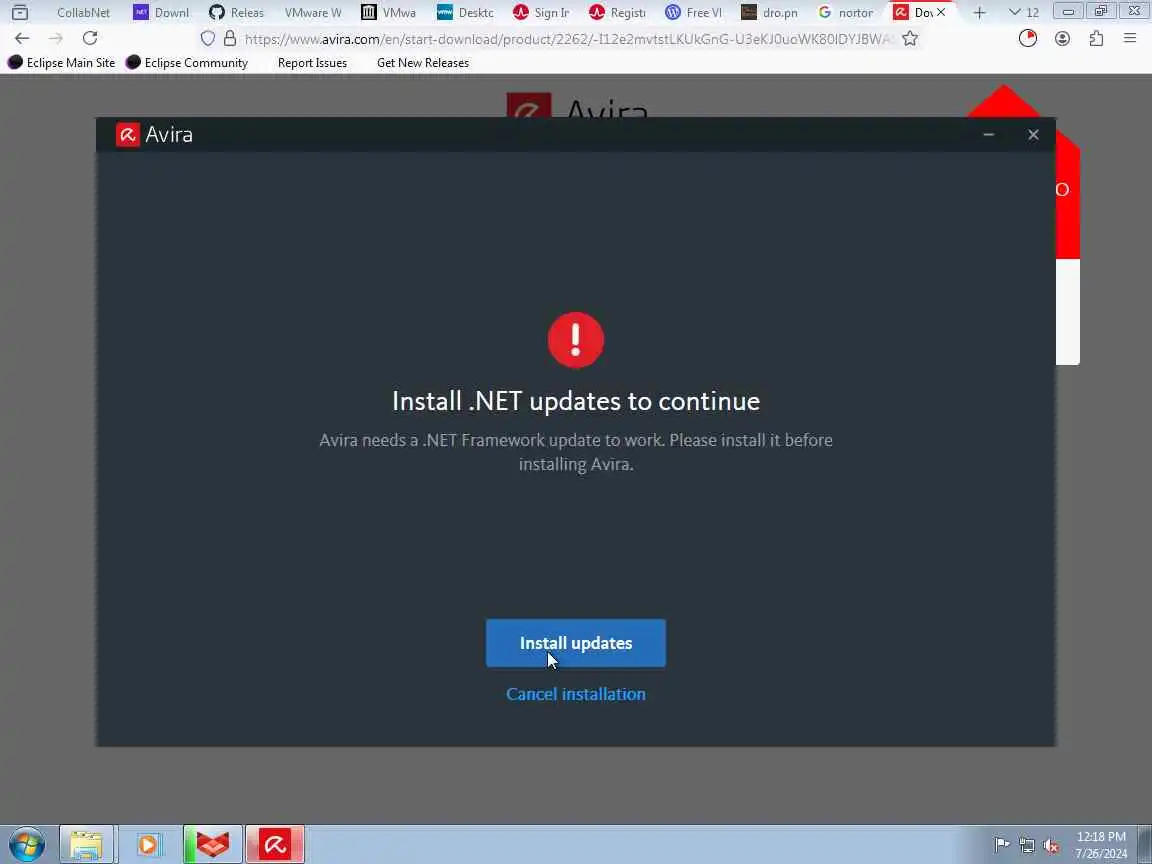Open the red circular toolbar extension icon
1152x864 pixels.
[1027, 38]
